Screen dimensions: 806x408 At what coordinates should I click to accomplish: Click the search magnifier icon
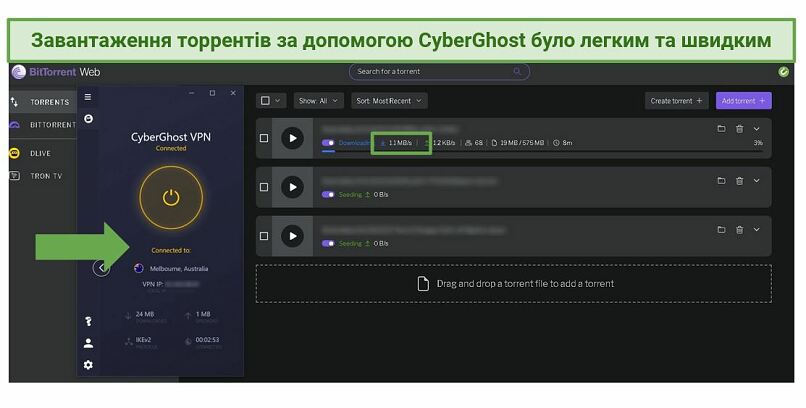(x=517, y=71)
